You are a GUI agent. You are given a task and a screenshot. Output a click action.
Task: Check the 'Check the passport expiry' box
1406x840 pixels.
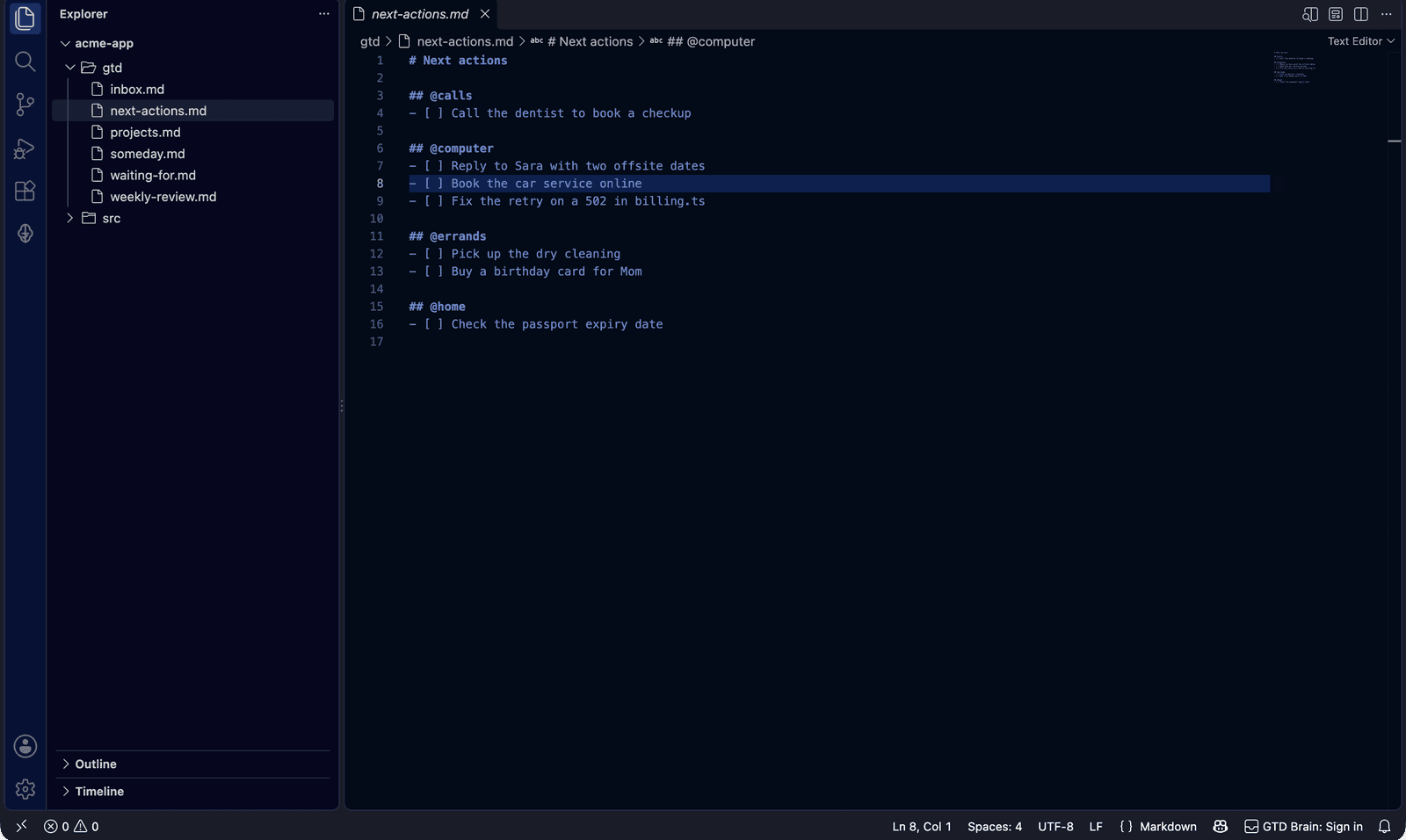click(434, 324)
